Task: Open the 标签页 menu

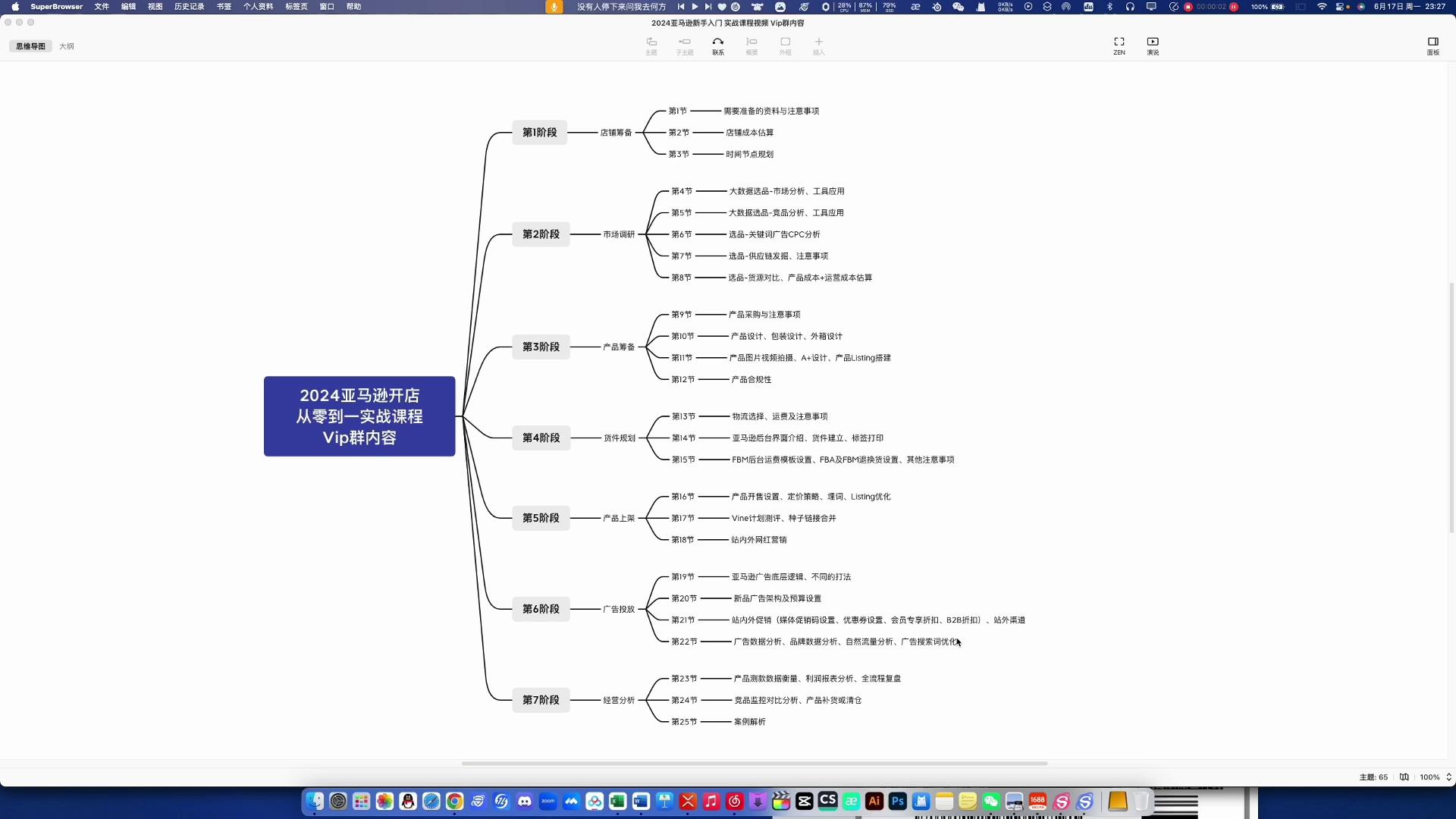Action: tap(297, 7)
